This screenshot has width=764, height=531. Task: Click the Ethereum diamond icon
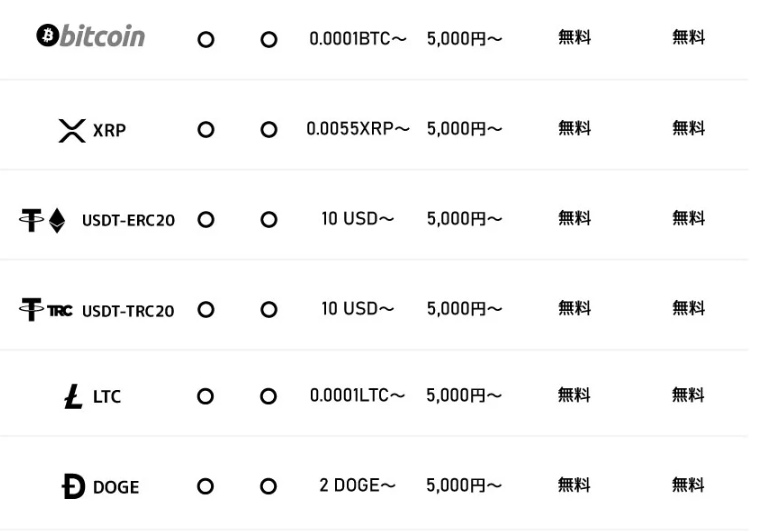[x=56, y=219]
